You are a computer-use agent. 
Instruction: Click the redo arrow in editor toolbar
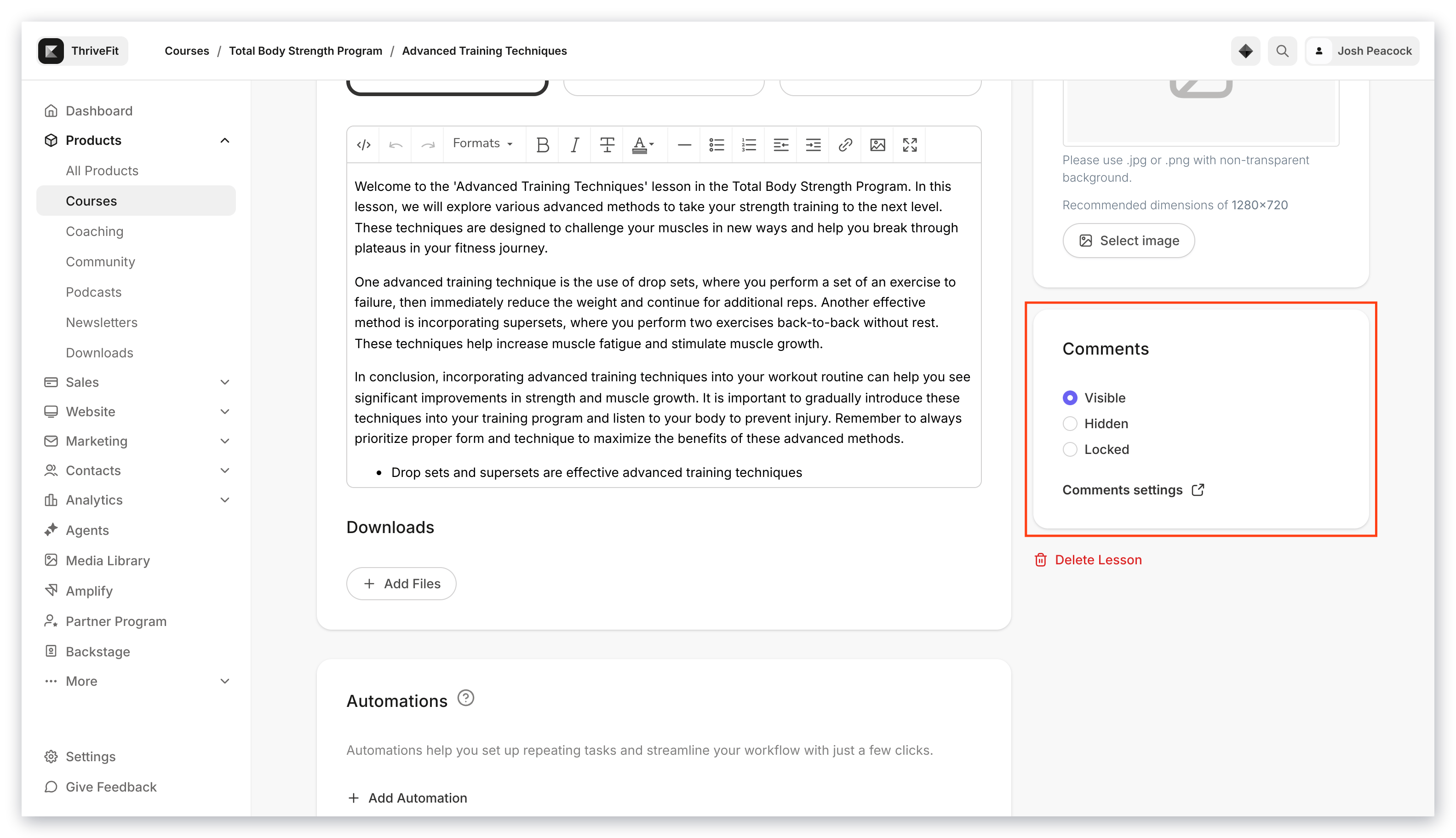point(428,144)
